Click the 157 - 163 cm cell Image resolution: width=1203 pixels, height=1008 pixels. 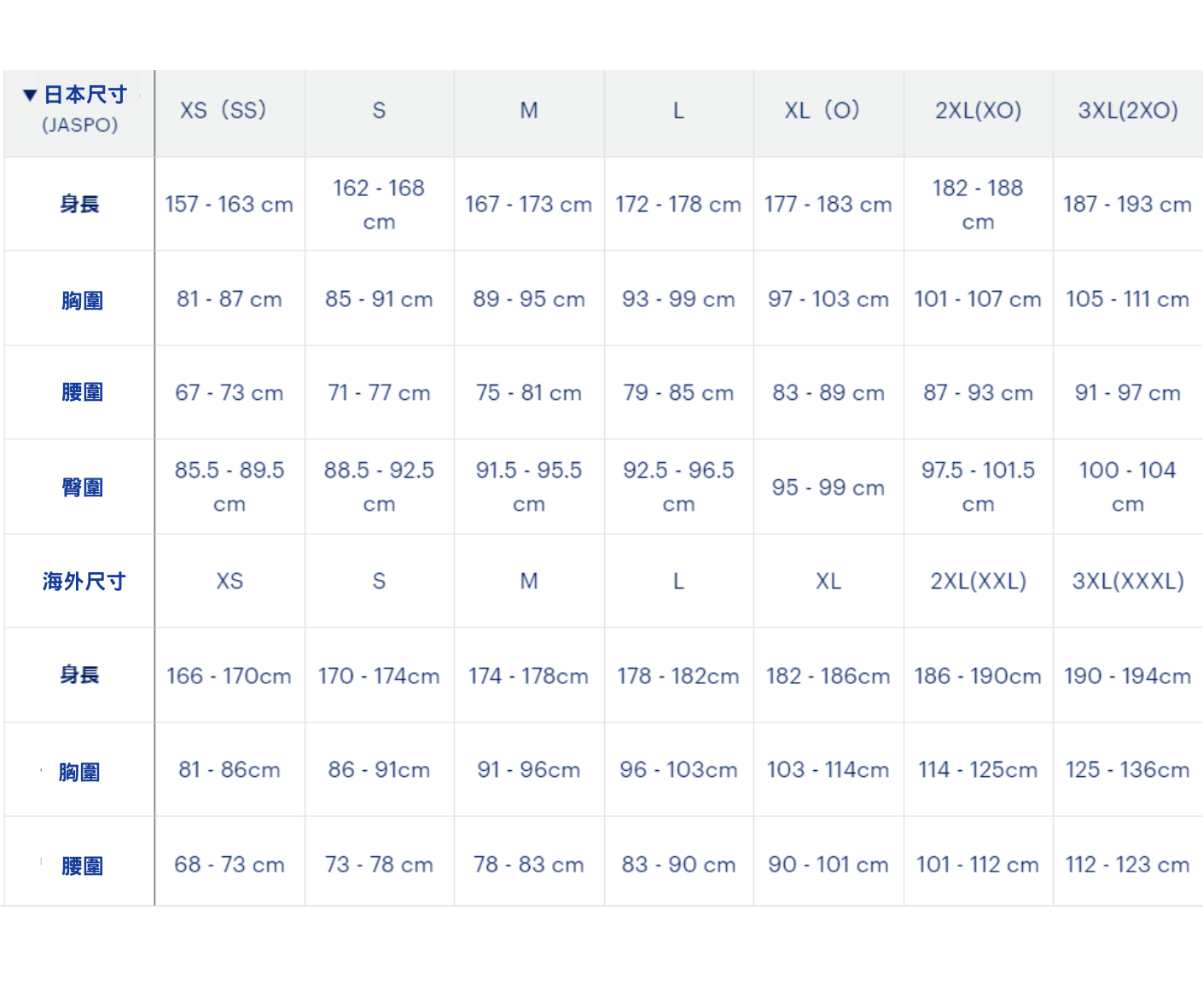tap(229, 205)
